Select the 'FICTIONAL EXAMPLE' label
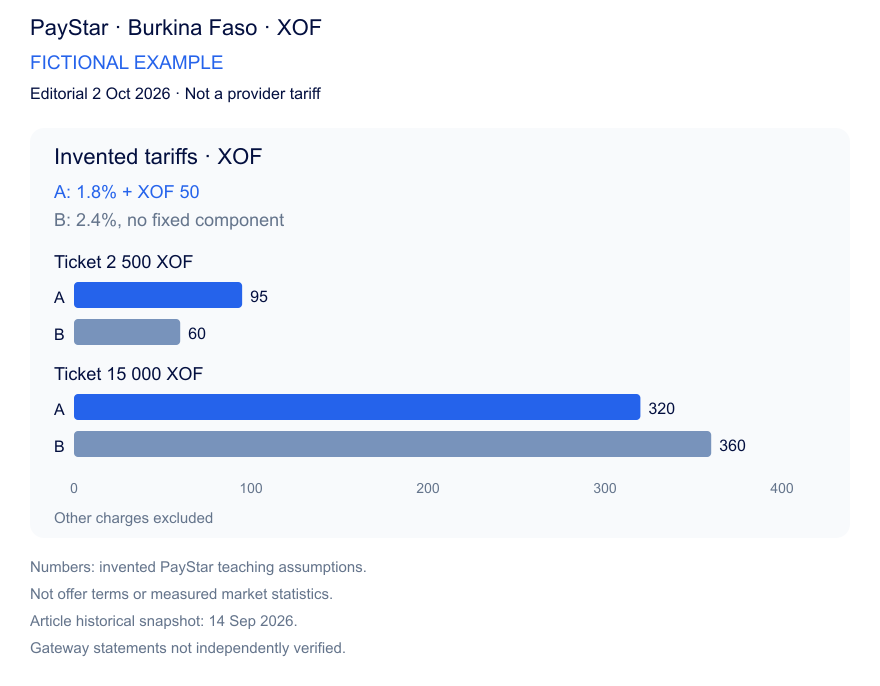This screenshot has height=686, width=880. click(x=126, y=62)
